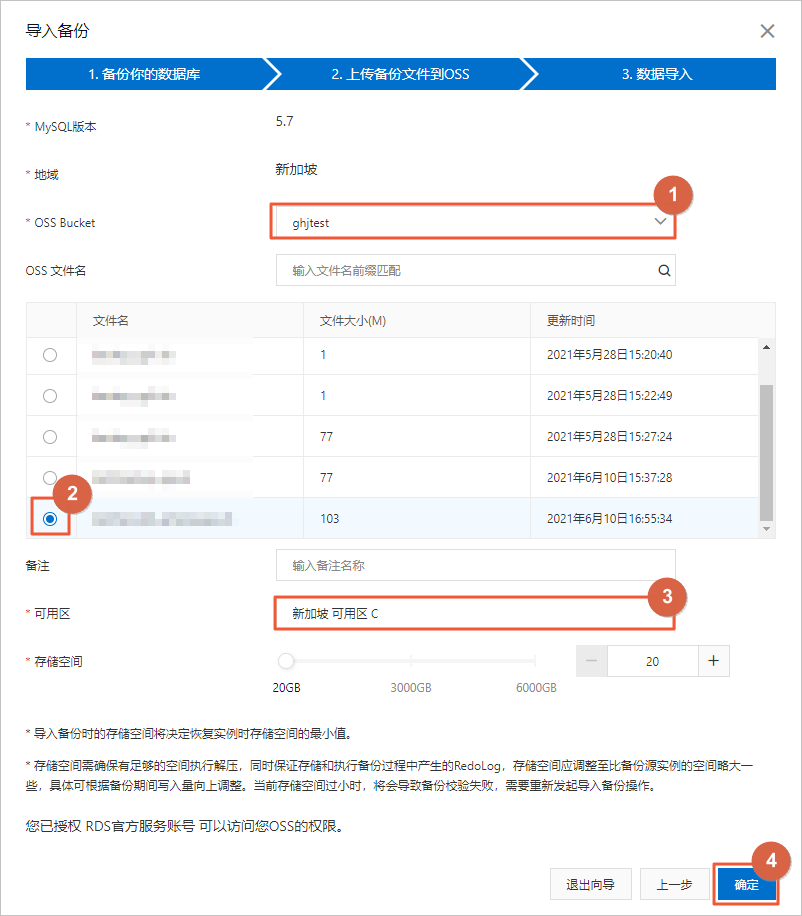The height and width of the screenshot is (916, 802).
Task: Open the 可用区 新加坡 可用区 C selector
Action: [475, 613]
